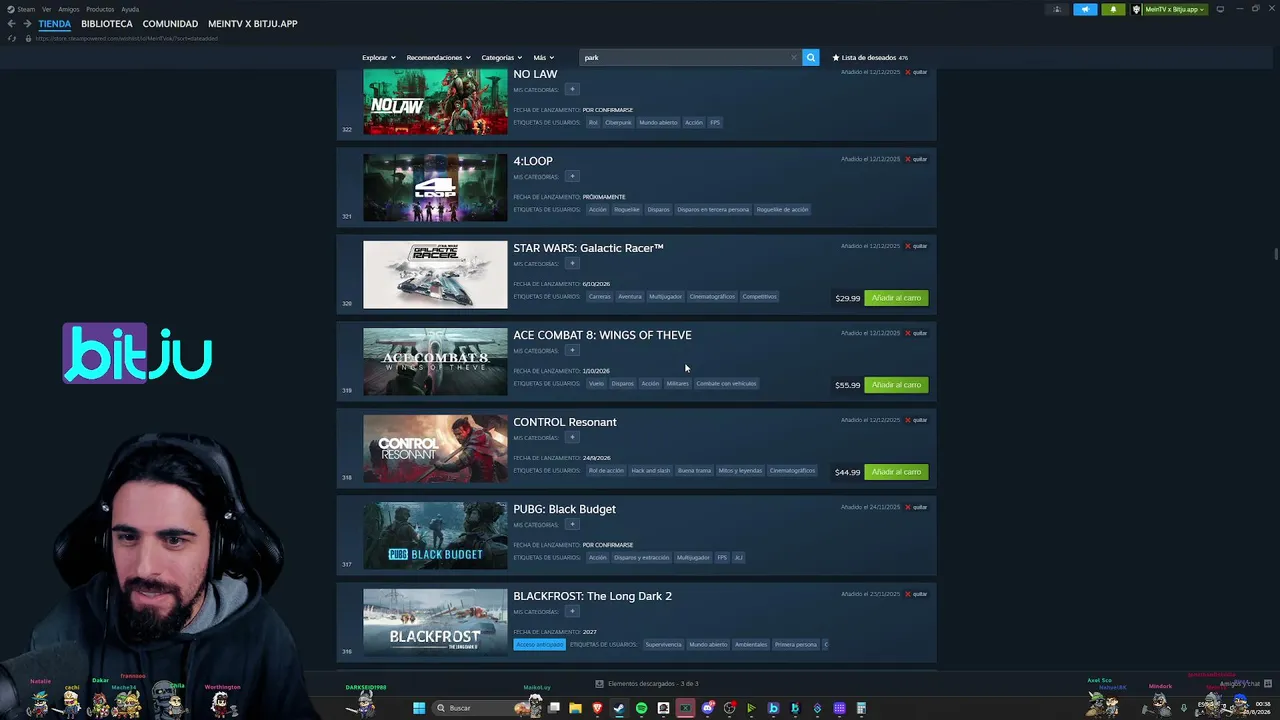Open the 4:LOOP game thumbnail
1280x720 pixels.
(435, 188)
